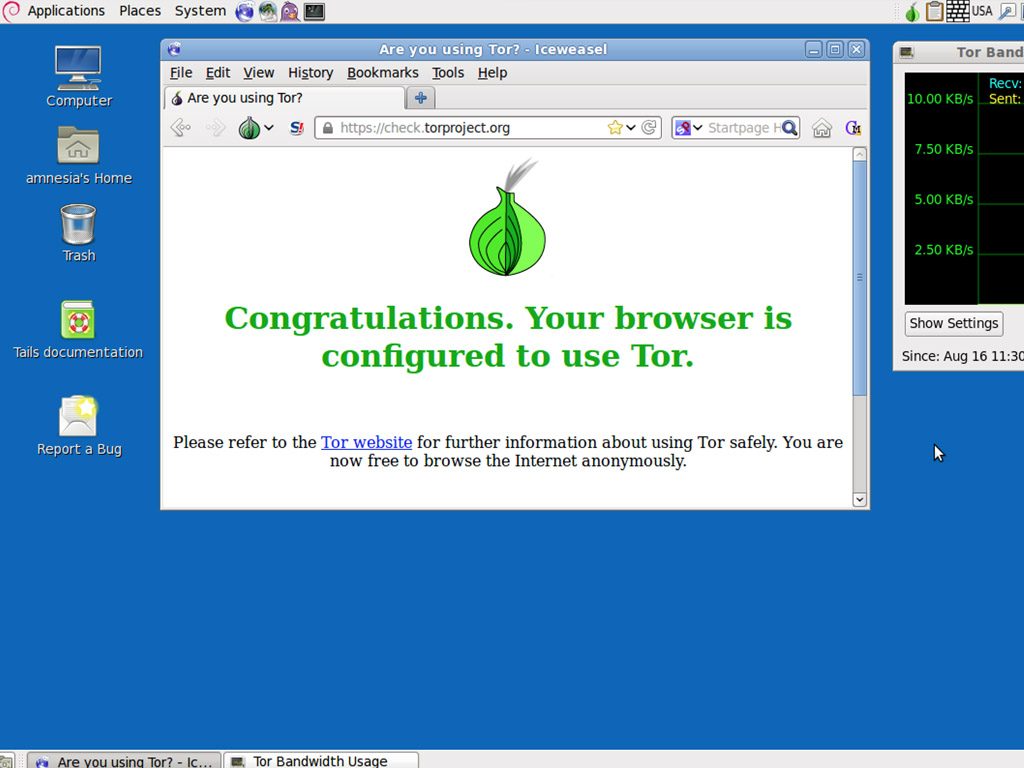Screen dimensions: 1024x768
Task: Open the Bookmarks menu
Action: click(382, 73)
